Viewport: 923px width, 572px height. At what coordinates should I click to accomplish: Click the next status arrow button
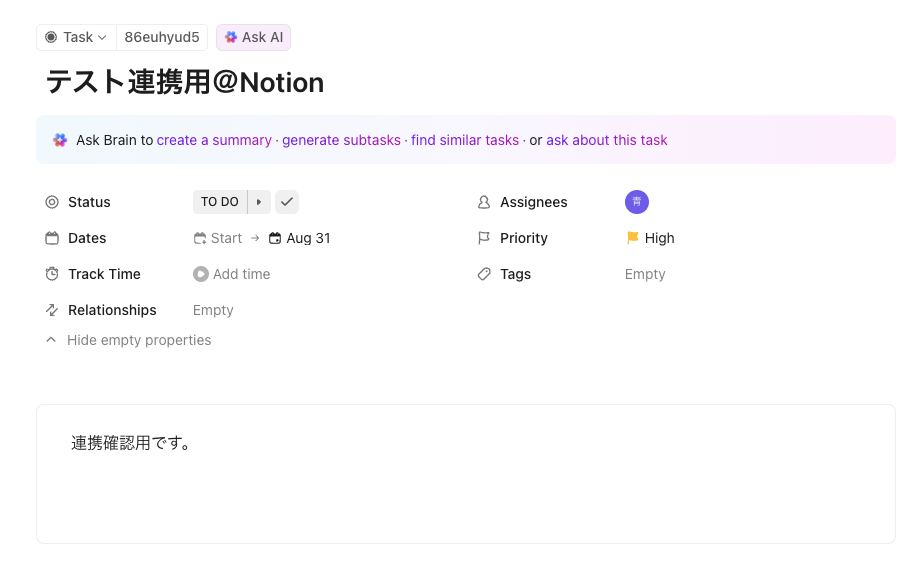[259, 202]
